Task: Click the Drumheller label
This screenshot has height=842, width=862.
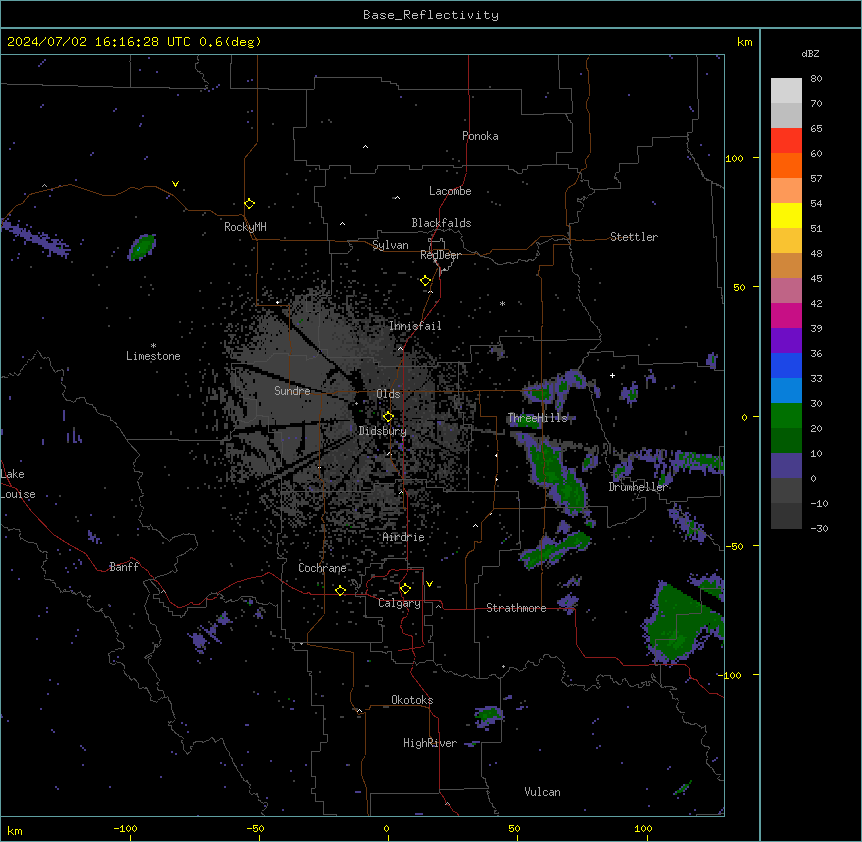Action: tap(638, 487)
